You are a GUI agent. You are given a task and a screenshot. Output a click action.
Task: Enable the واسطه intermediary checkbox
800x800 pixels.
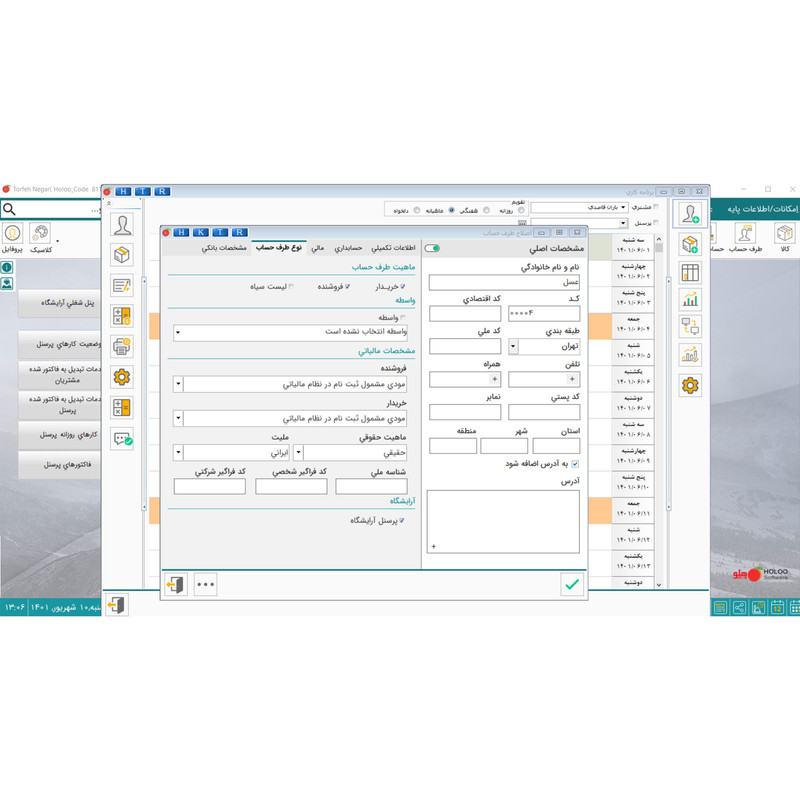click(403, 318)
